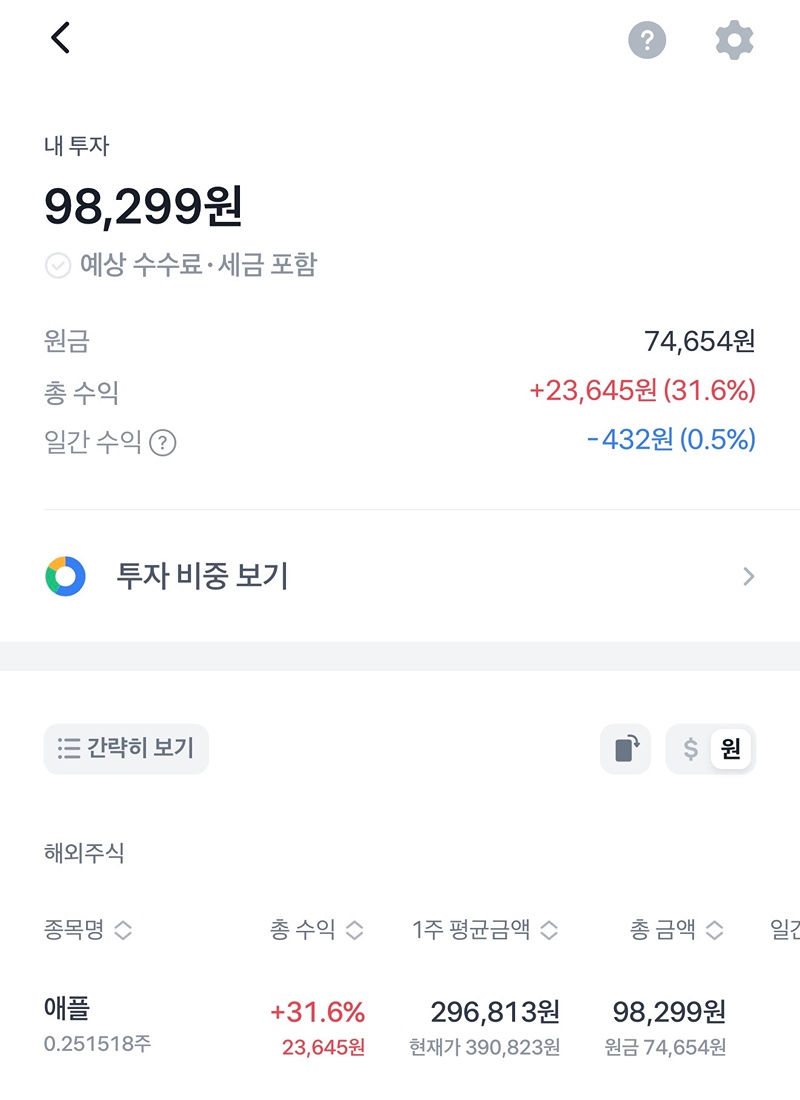This screenshot has height=1100, width=800.
Task: Switch currency display to dollar ($)
Action: [690, 749]
